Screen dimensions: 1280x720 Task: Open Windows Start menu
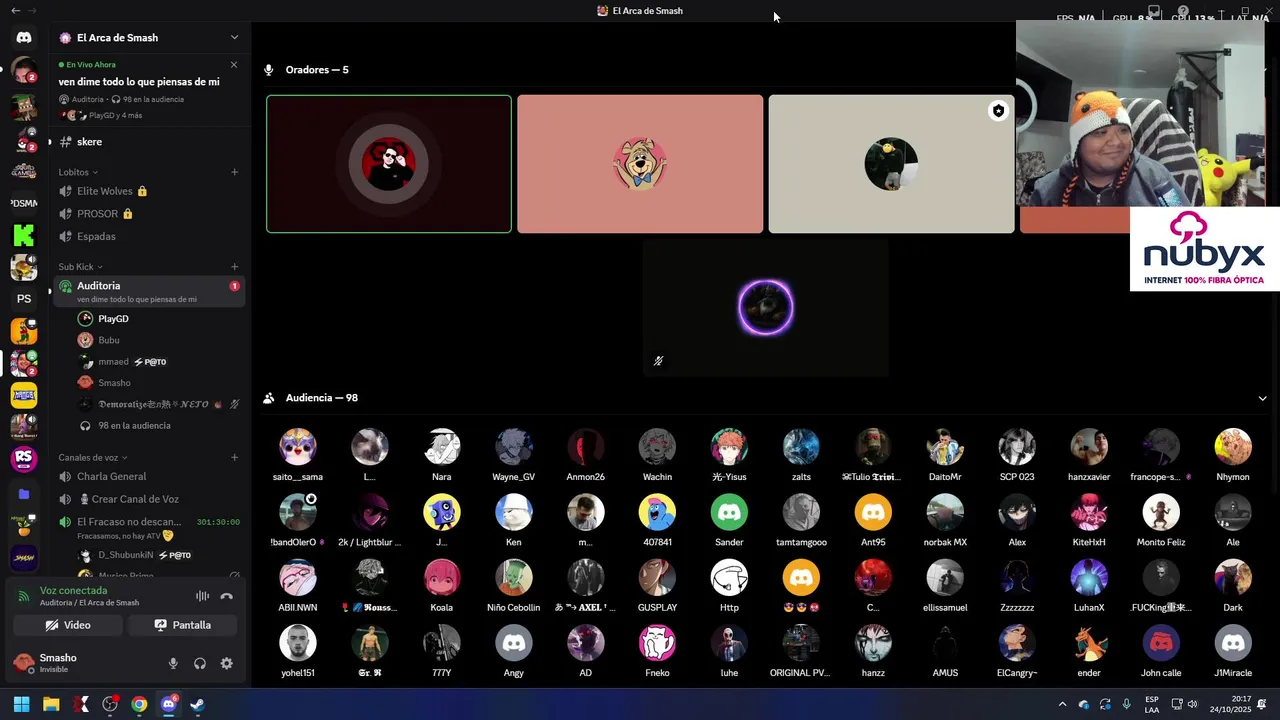click(x=21, y=704)
